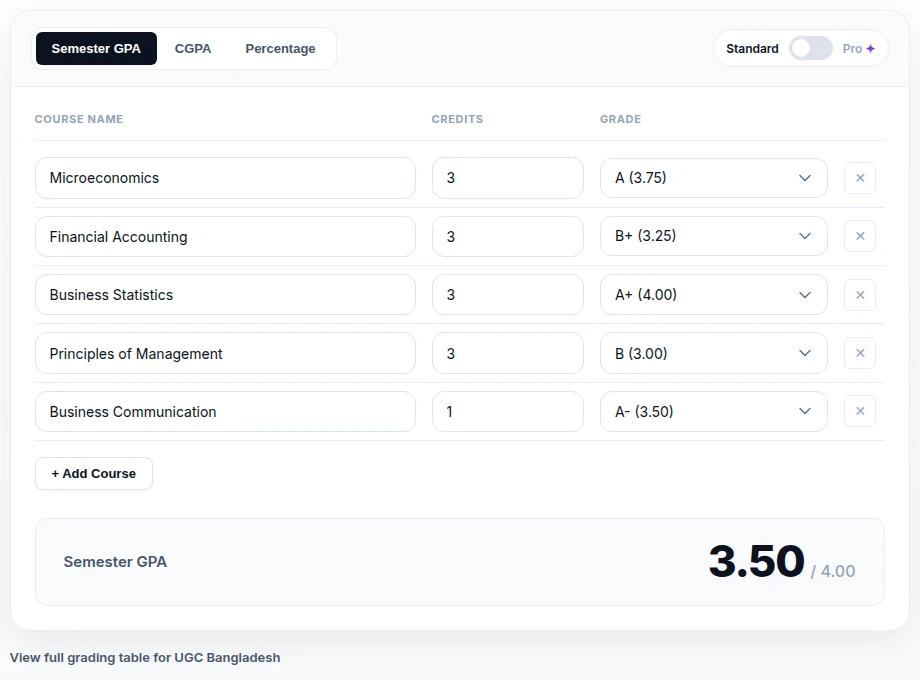
Task: Edit credits for Principles of Management
Action: tap(508, 353)
